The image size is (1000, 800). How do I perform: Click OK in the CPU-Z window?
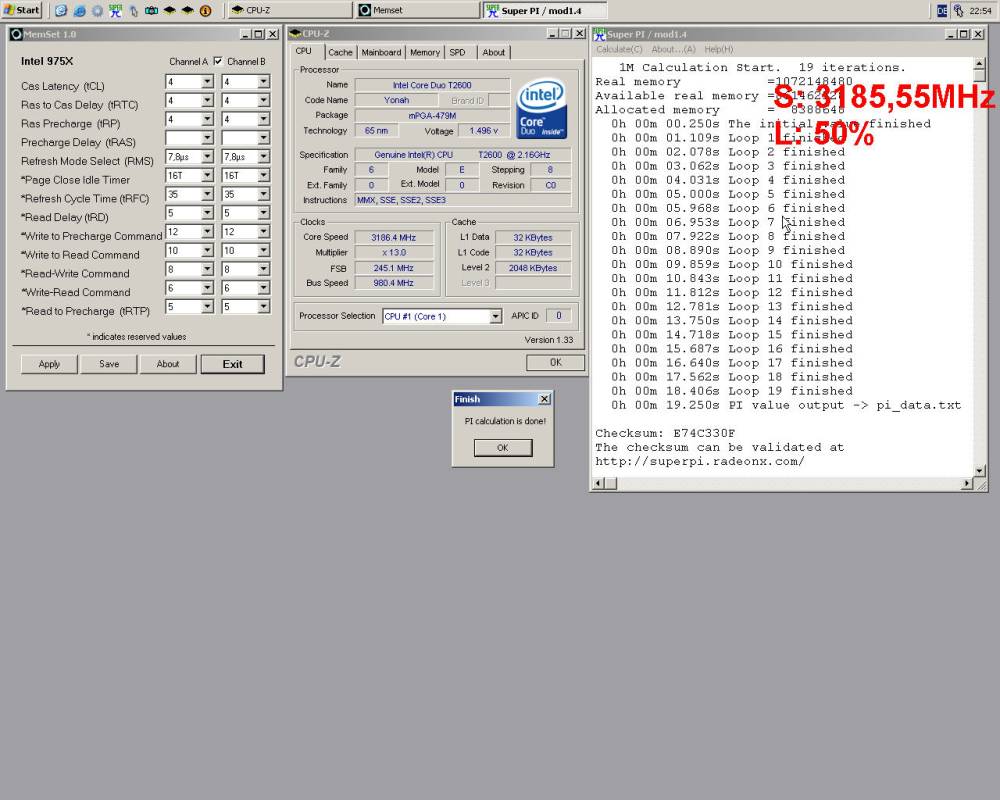(x=555, y=362)
